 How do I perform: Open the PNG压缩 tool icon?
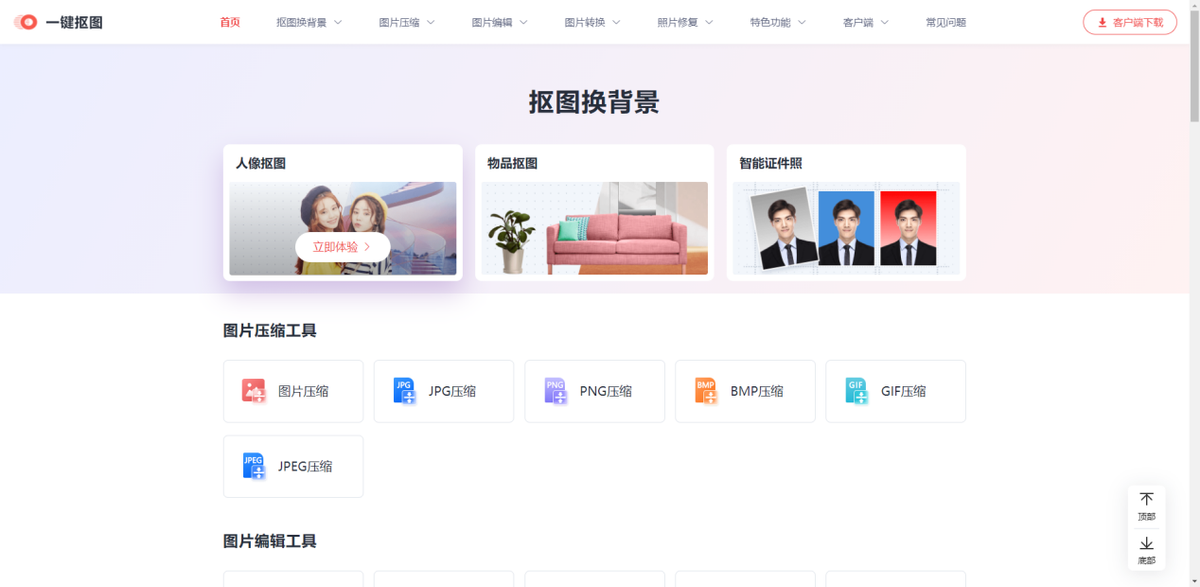(555, 391)
